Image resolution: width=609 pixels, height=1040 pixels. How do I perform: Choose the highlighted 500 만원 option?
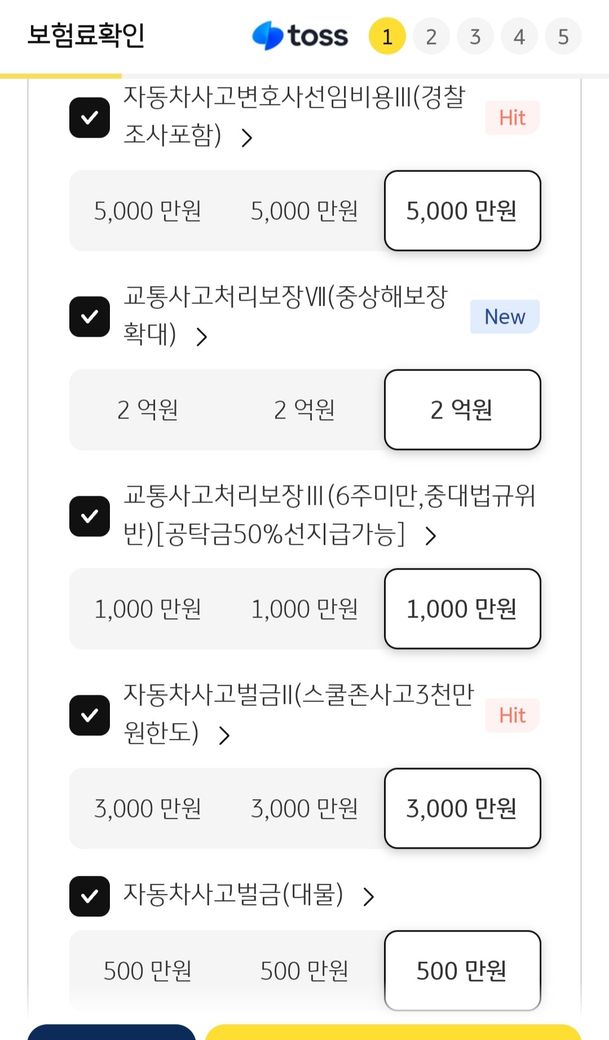click(462, 970)
